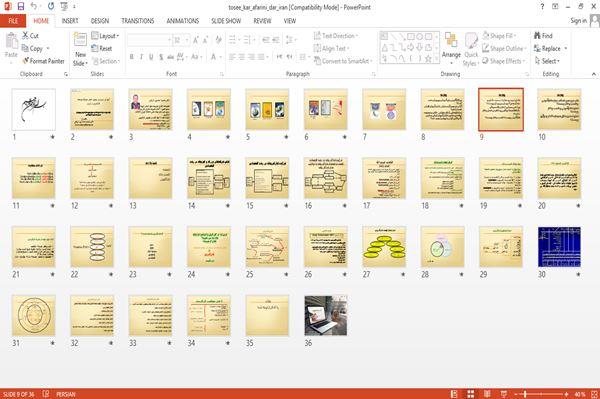Collapse the ribbon with the chevron

click(x=594, y=74)
